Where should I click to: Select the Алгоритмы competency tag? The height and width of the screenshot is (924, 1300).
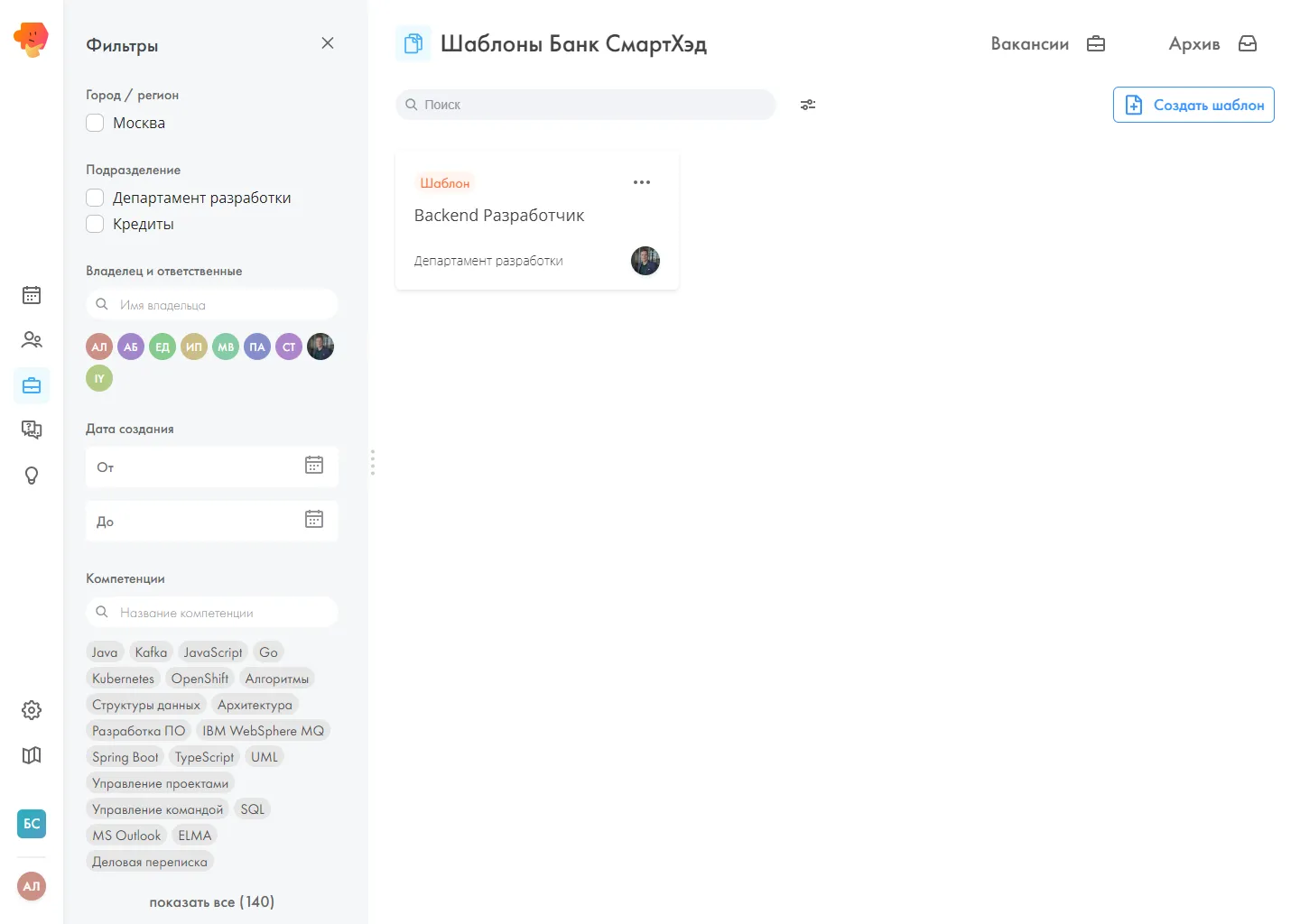[x=277, y=679]
